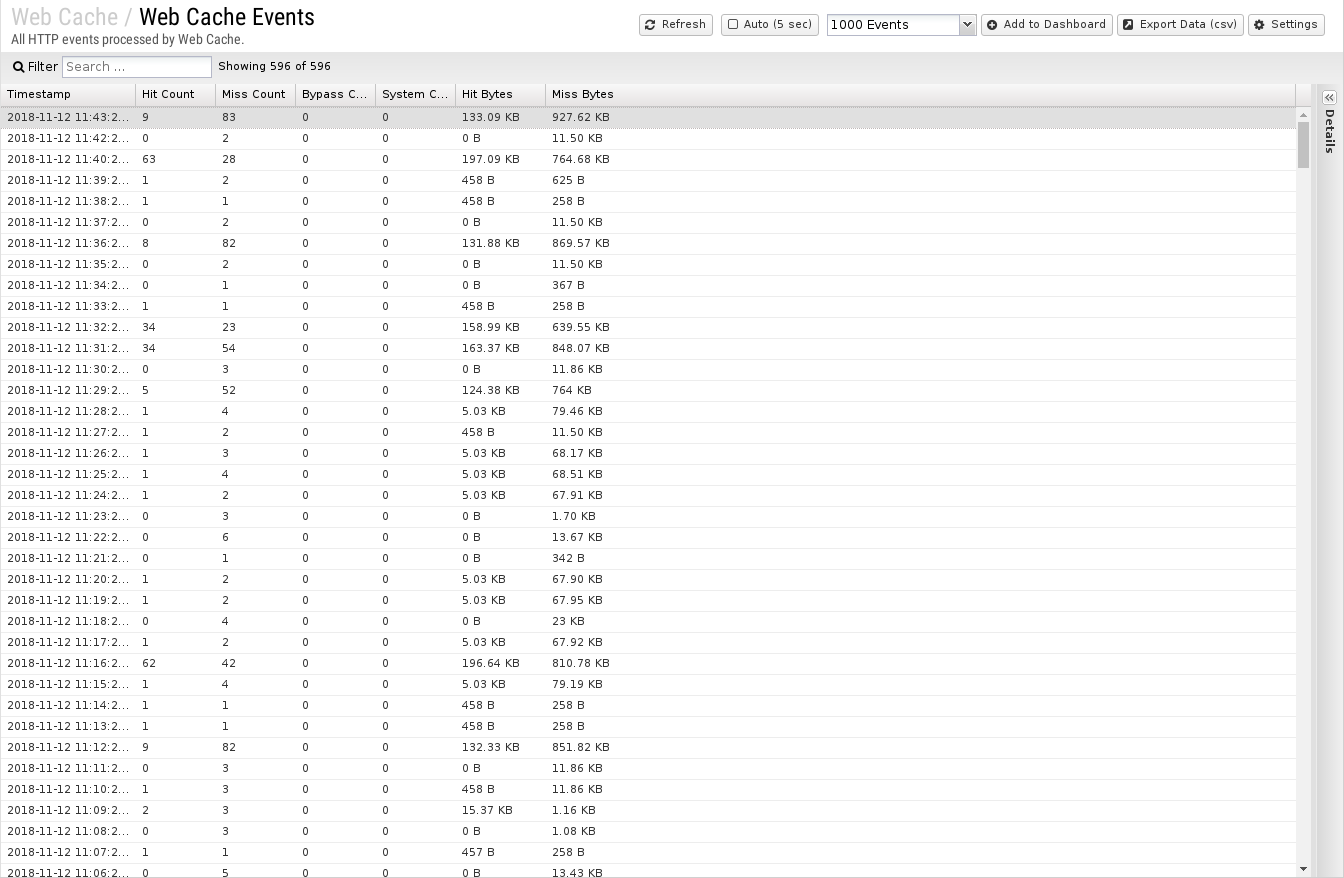The image size is (1344, 878).
Task: Select the 11:40 row with 63 hits
Action: 648,159
